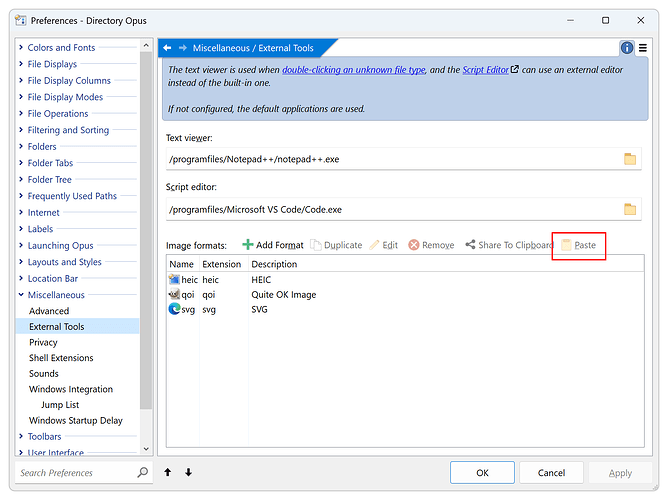The image size is (667, 500).
Task: Collapse the Miscellaneous category
Action: (x=21, y=296)
